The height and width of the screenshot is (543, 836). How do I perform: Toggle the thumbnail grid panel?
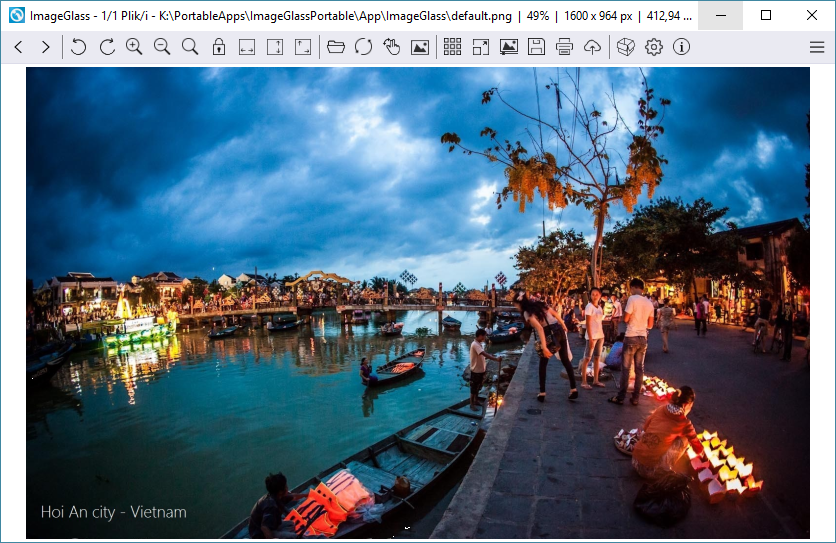pyautogui.click(x=452, y=47)
